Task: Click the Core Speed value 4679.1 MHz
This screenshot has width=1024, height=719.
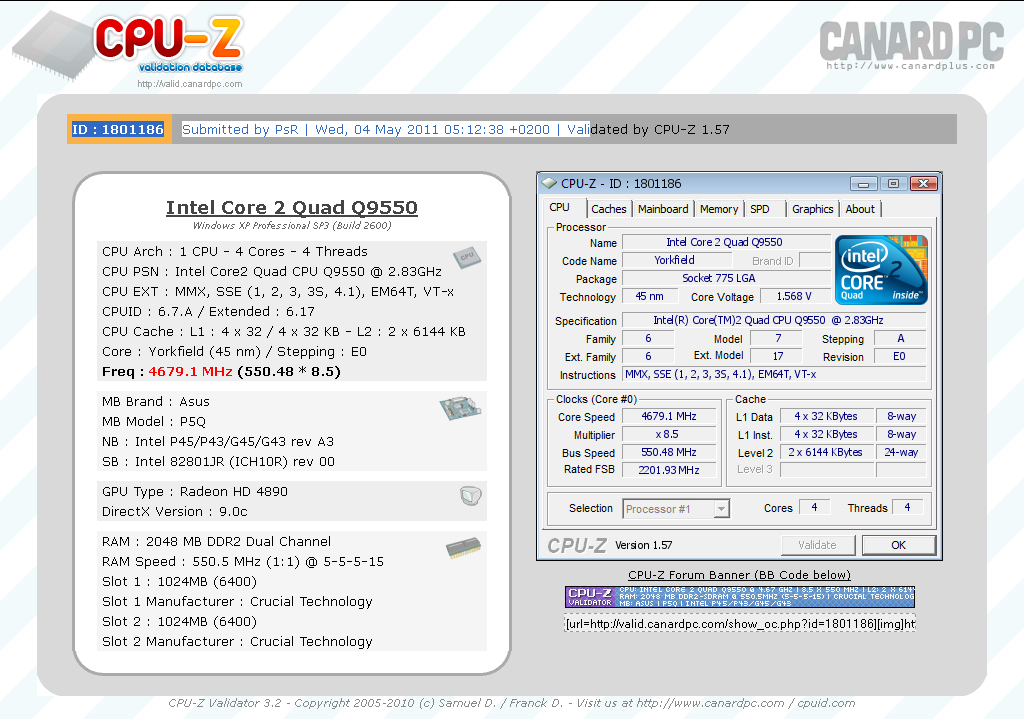Action: coord(669,417)
